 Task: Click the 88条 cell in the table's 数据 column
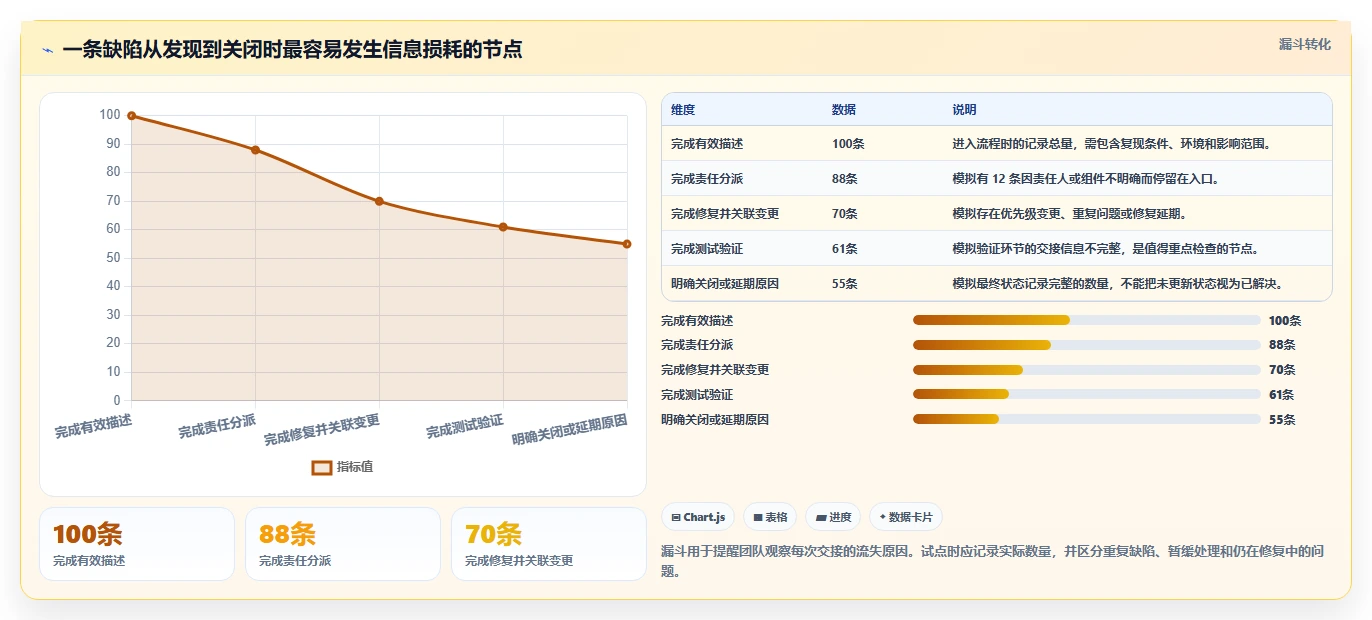click(845, 179)
